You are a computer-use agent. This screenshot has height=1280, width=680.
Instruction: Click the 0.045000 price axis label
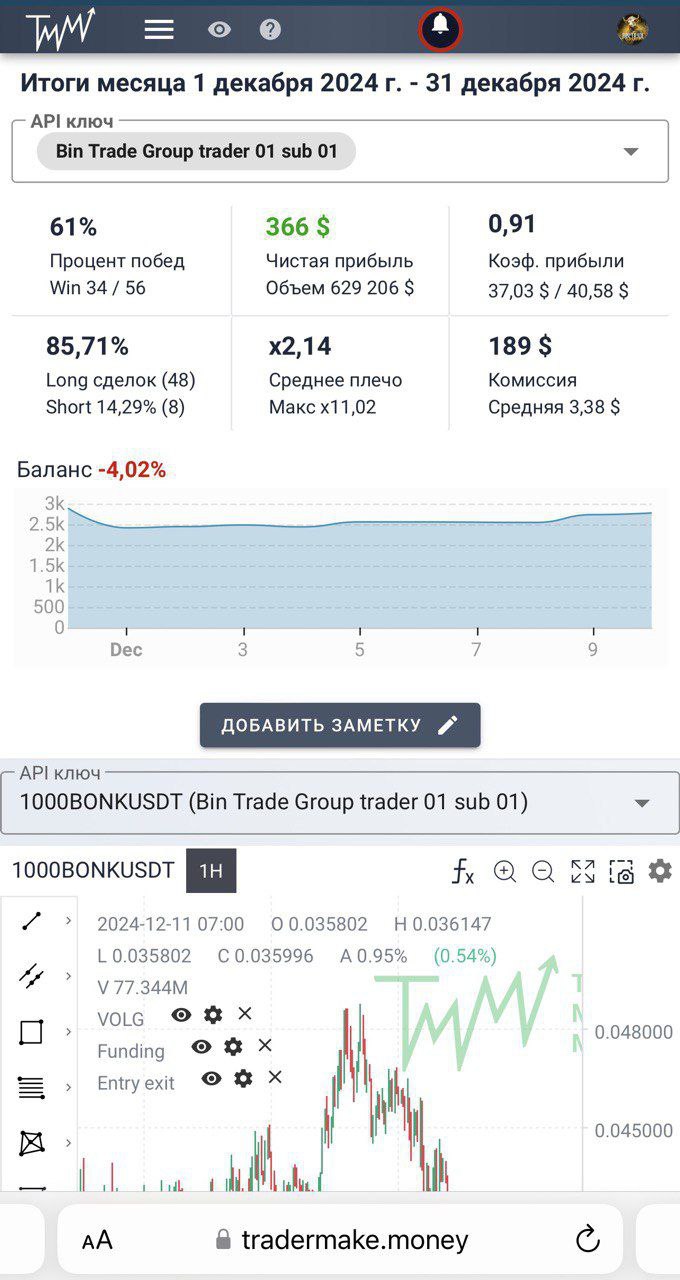click(x=633, y=1130)
